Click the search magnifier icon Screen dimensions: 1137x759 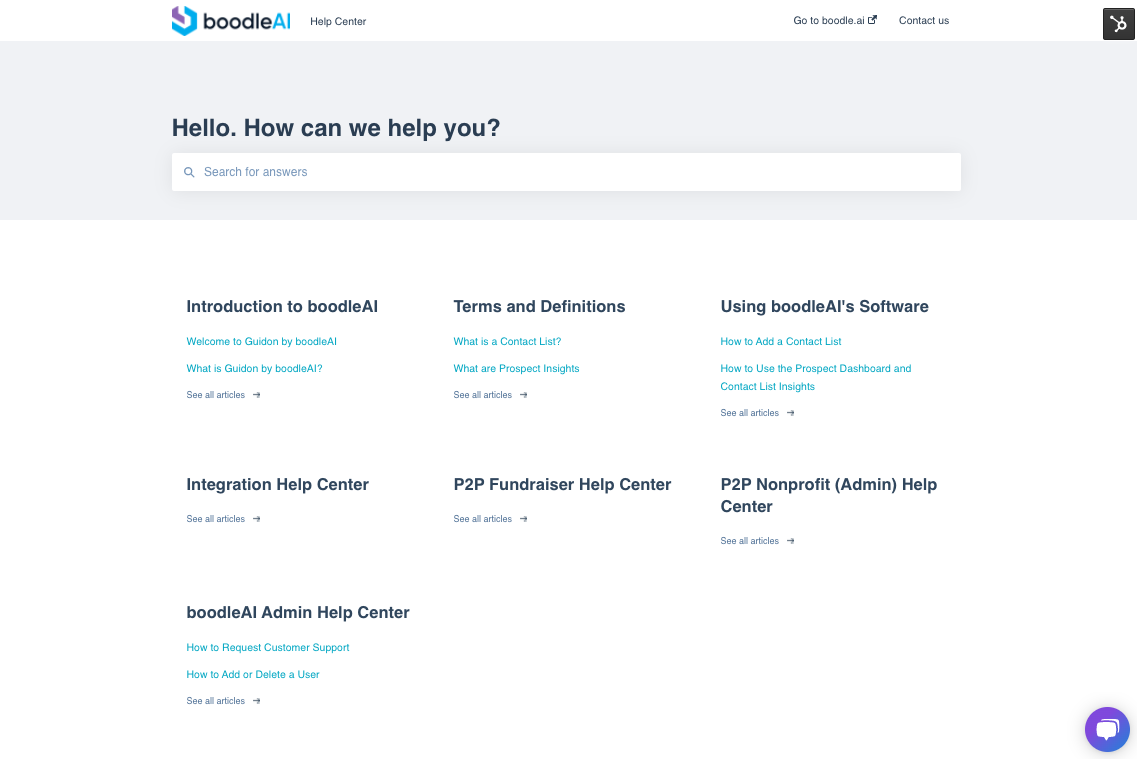[x=189, y=172]
